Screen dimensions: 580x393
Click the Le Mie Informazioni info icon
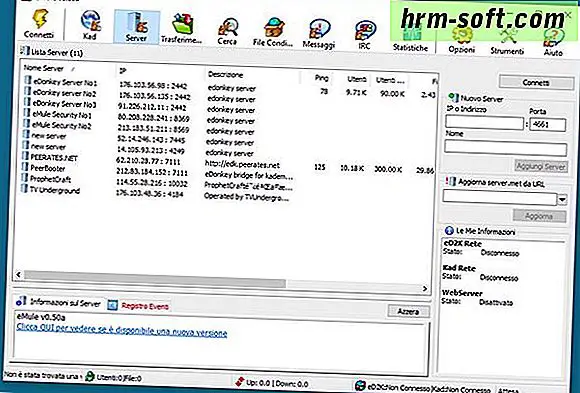pos(449,230)
